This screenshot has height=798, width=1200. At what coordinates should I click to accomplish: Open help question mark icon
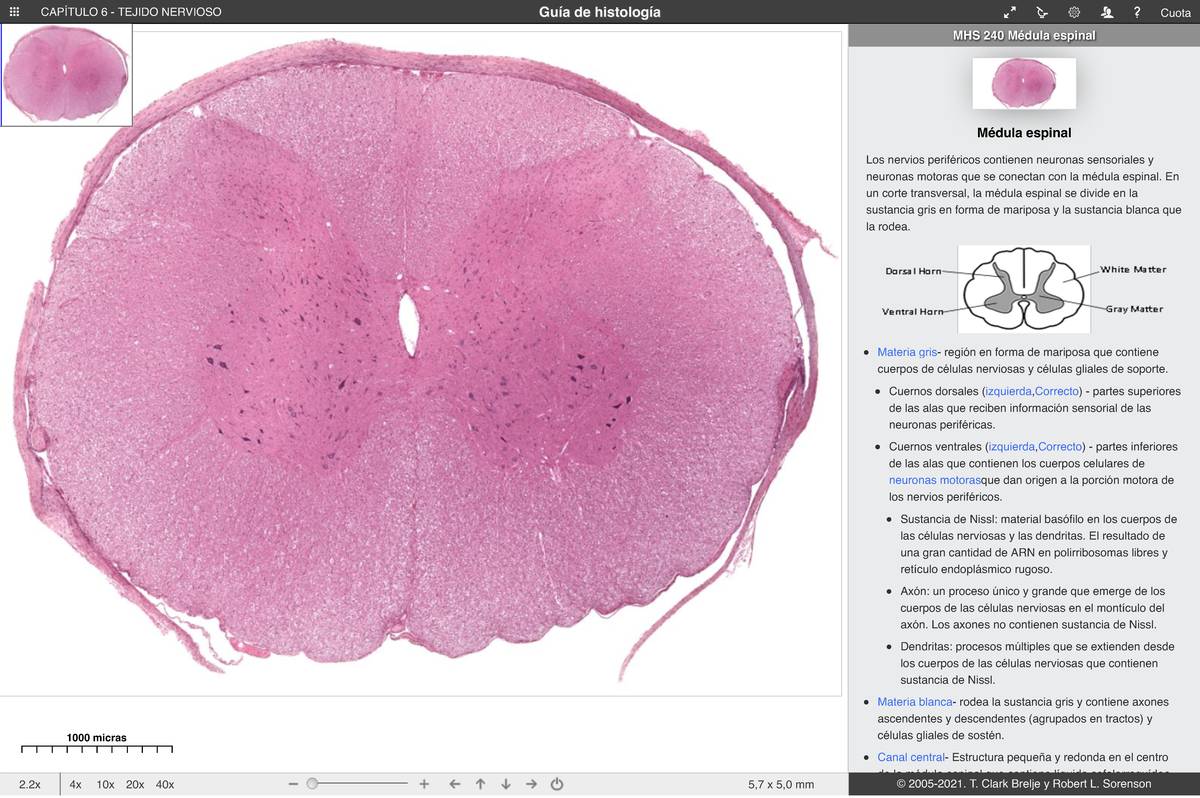point(1137,12)
